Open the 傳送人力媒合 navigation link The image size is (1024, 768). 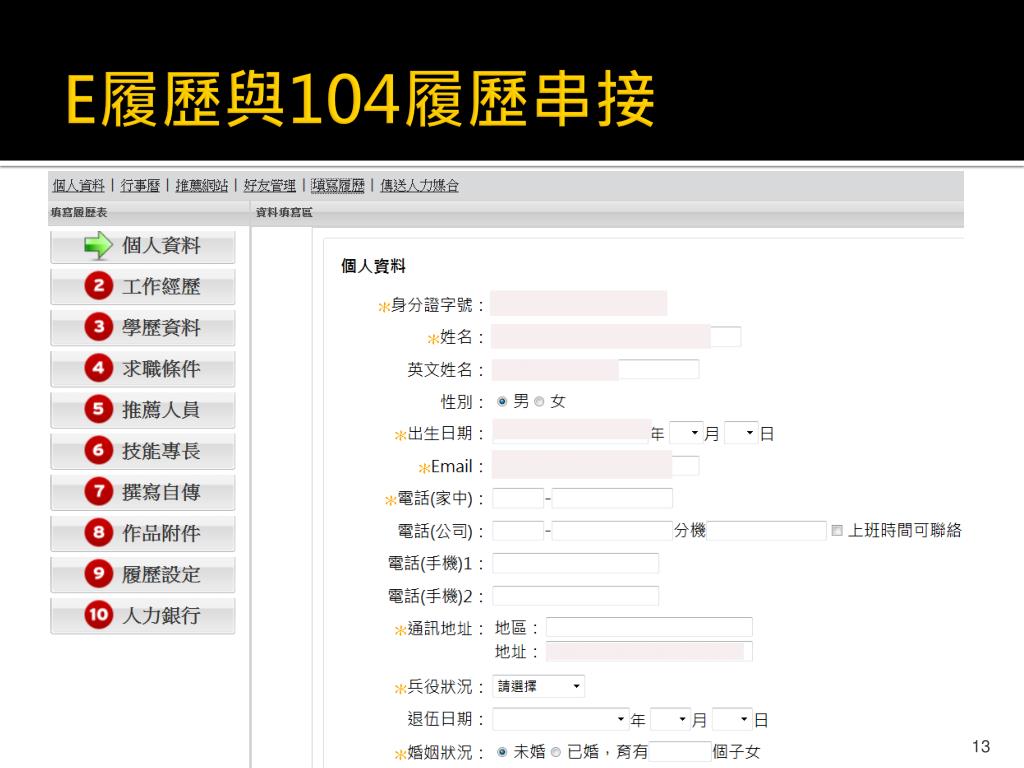click(x=419, y=185)
